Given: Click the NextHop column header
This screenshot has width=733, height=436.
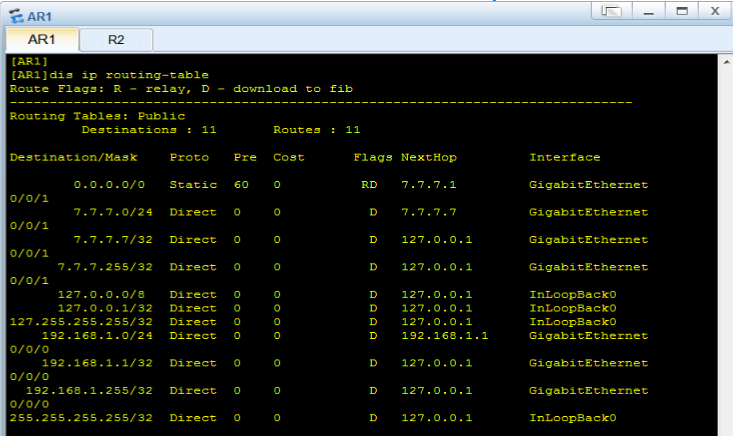Looking at the screenshot, I should 429,157.
